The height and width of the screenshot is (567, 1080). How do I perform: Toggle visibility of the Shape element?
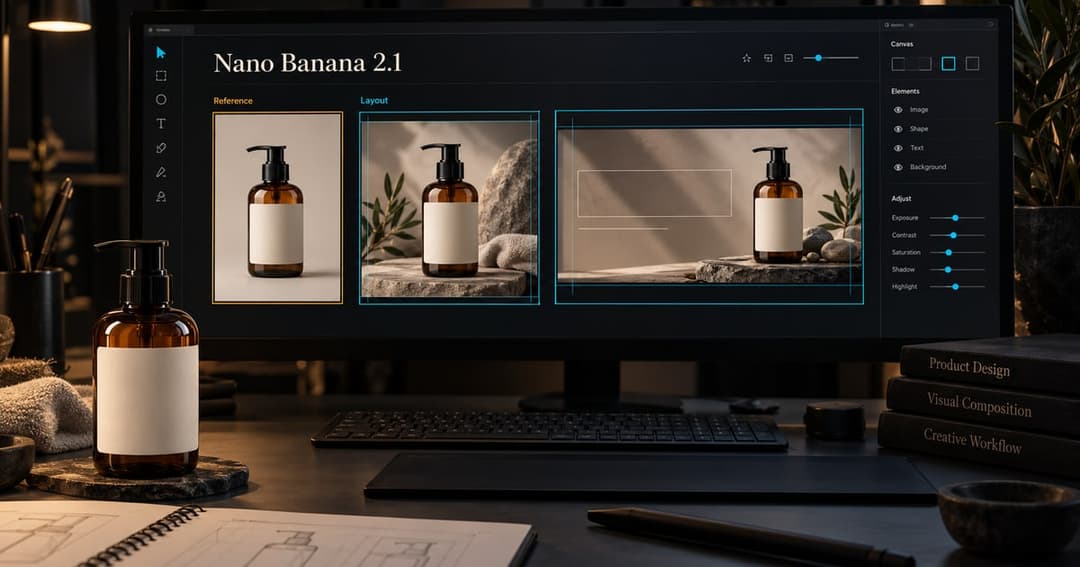tap(898, 129)
